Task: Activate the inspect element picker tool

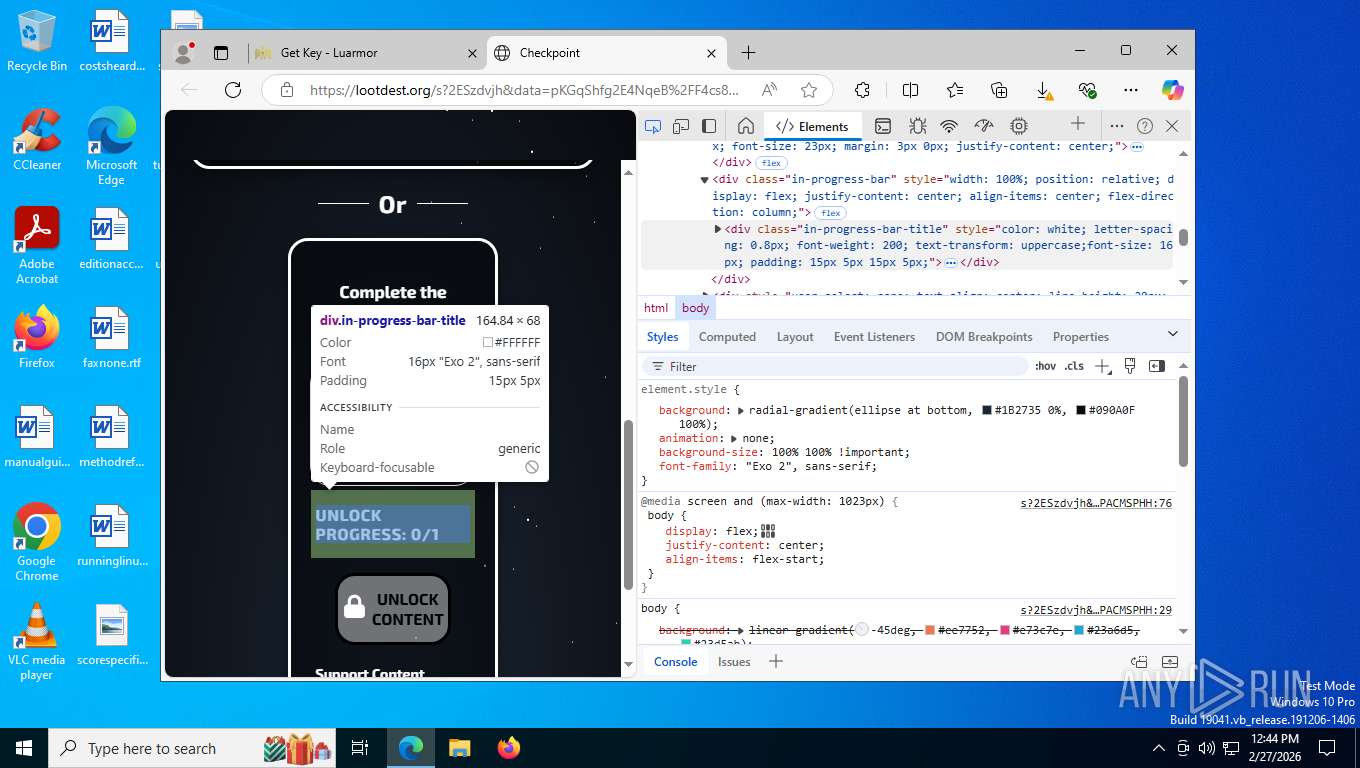Action: pos(653,126)
